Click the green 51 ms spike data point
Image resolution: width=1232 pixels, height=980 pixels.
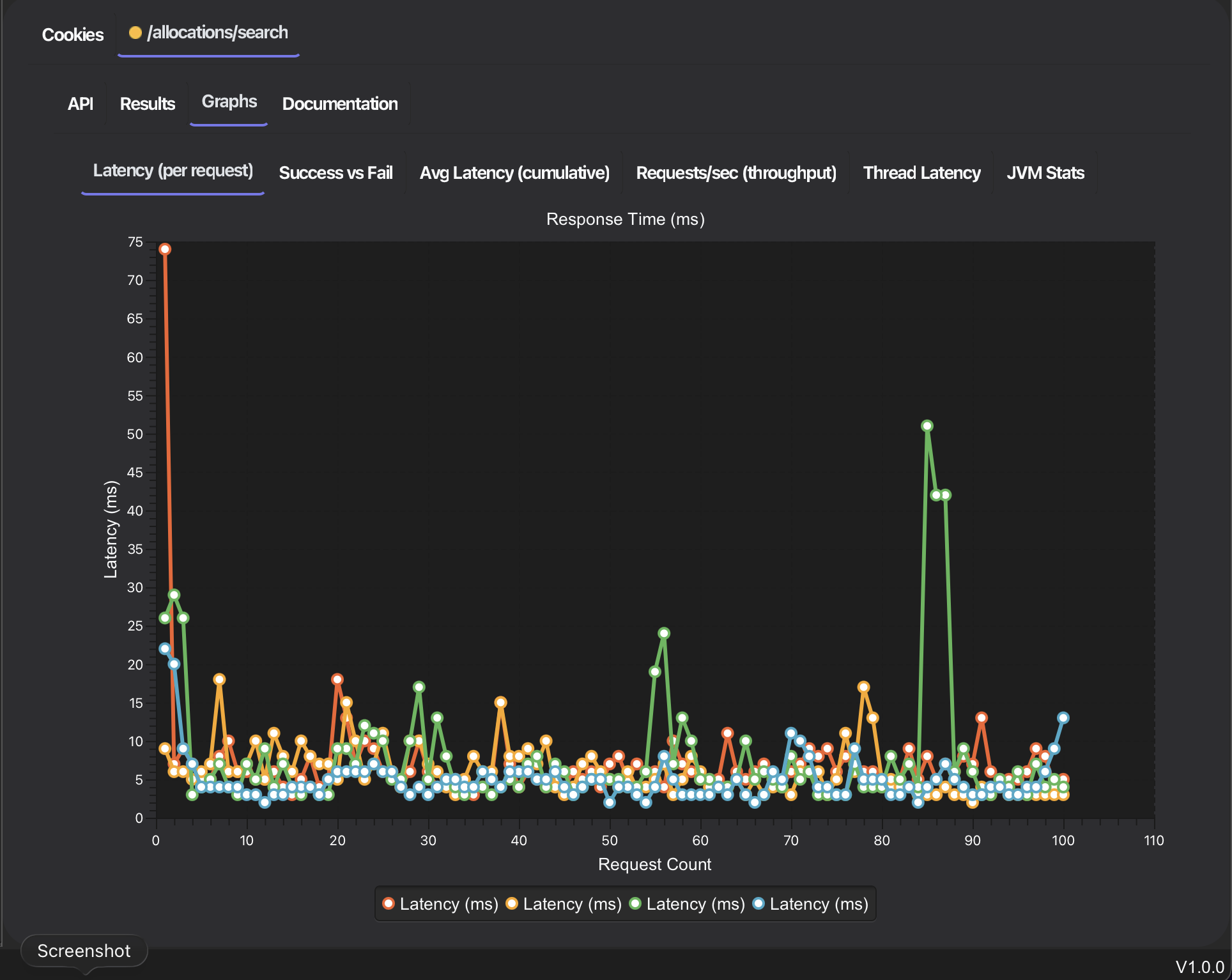coord(927,426)
